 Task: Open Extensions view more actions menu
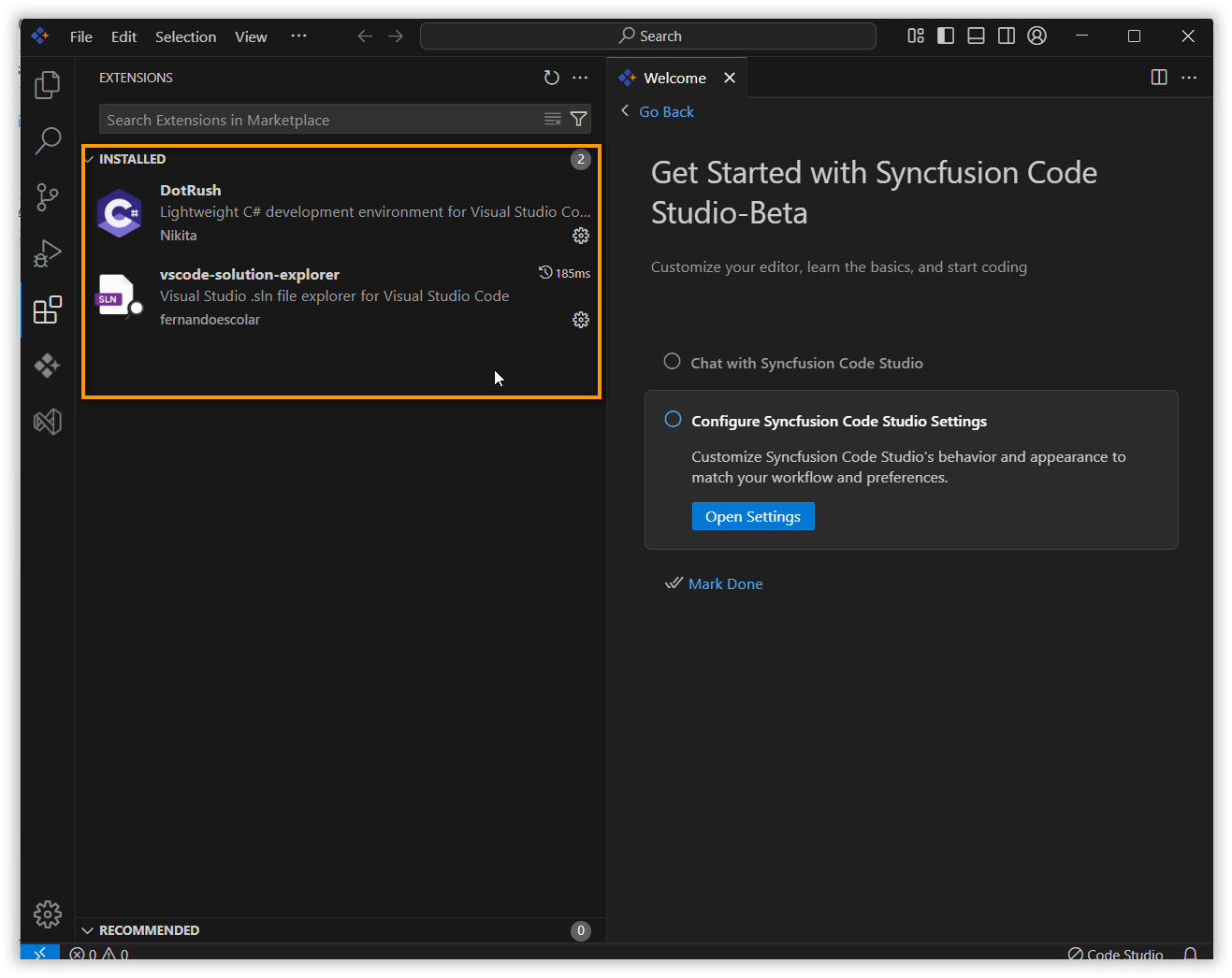tap(580, 78)
